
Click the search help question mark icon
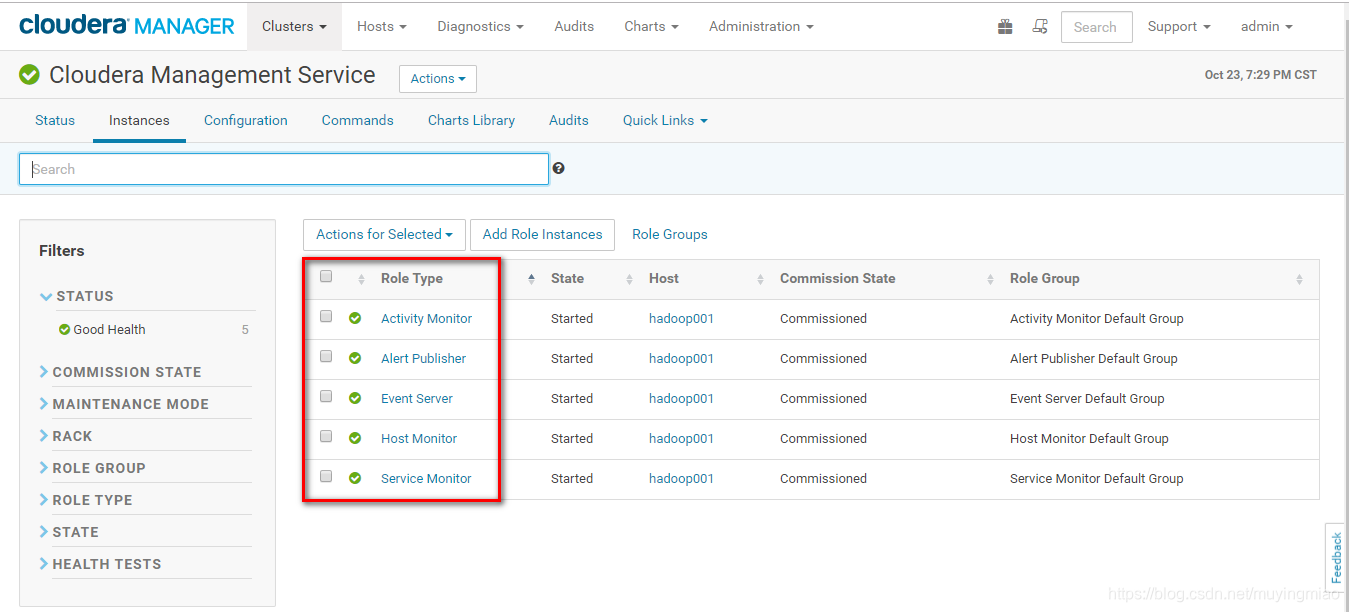click(x=558, y=168)
